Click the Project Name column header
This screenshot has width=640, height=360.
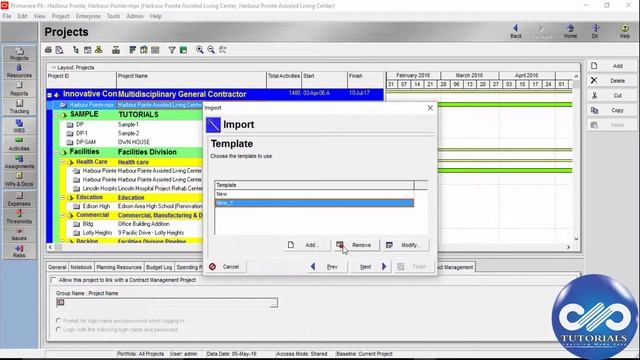[x=191, y=79]
